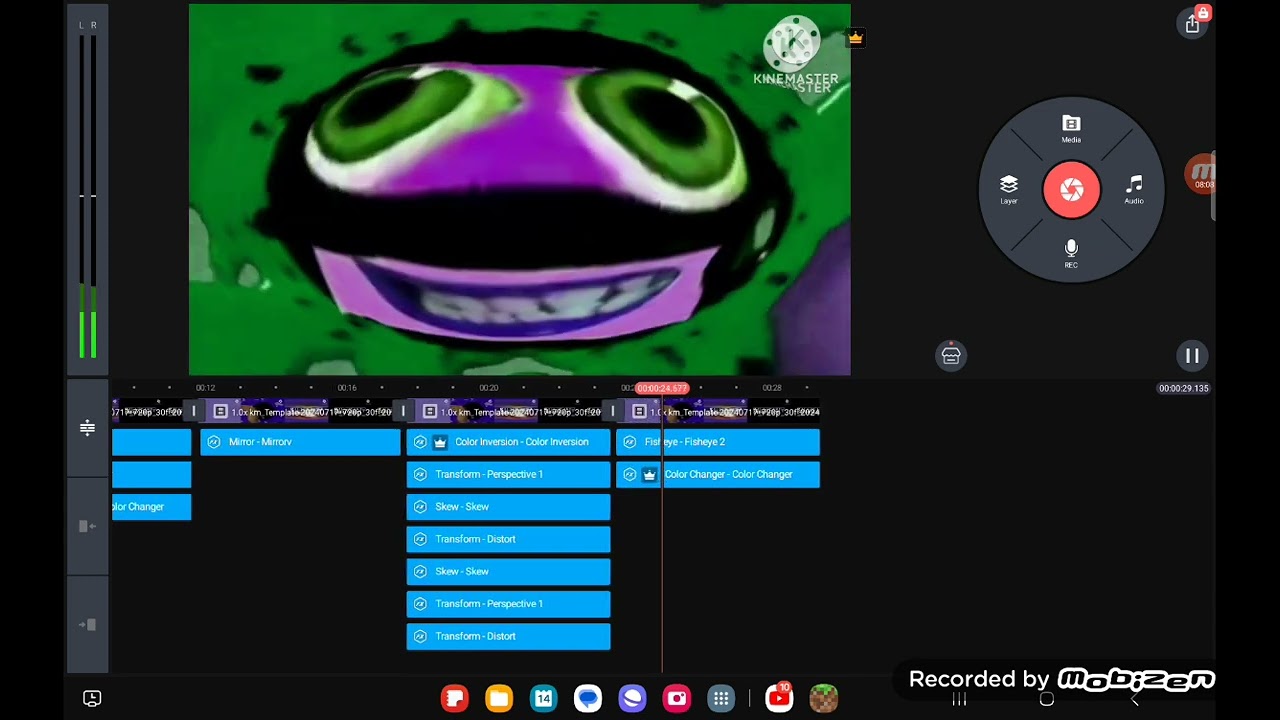Open the all-apps grid drawer
This screenshot has height=720, width=1280.
[721, 698]
